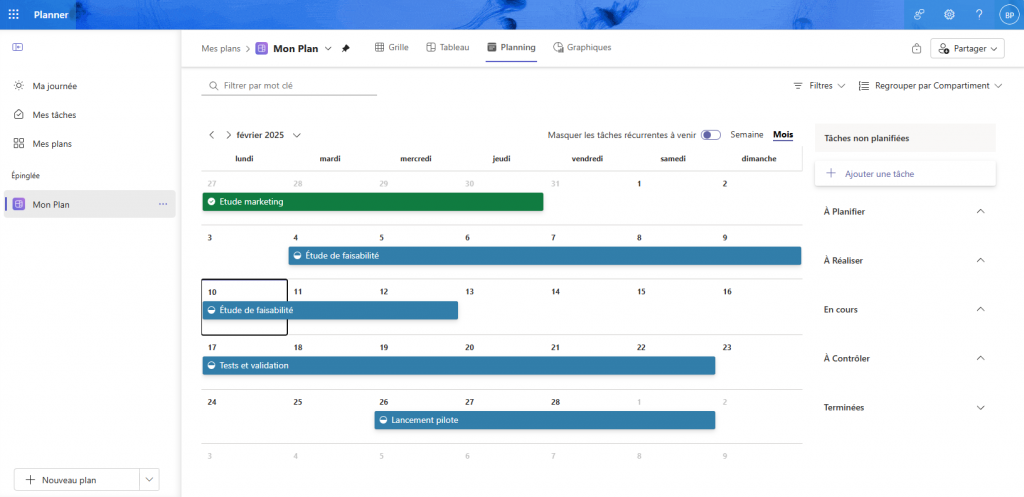Open more options for Mon Plan in sidebar
Viewport: 1024px width, 497px height.
(x=163, y=204)
